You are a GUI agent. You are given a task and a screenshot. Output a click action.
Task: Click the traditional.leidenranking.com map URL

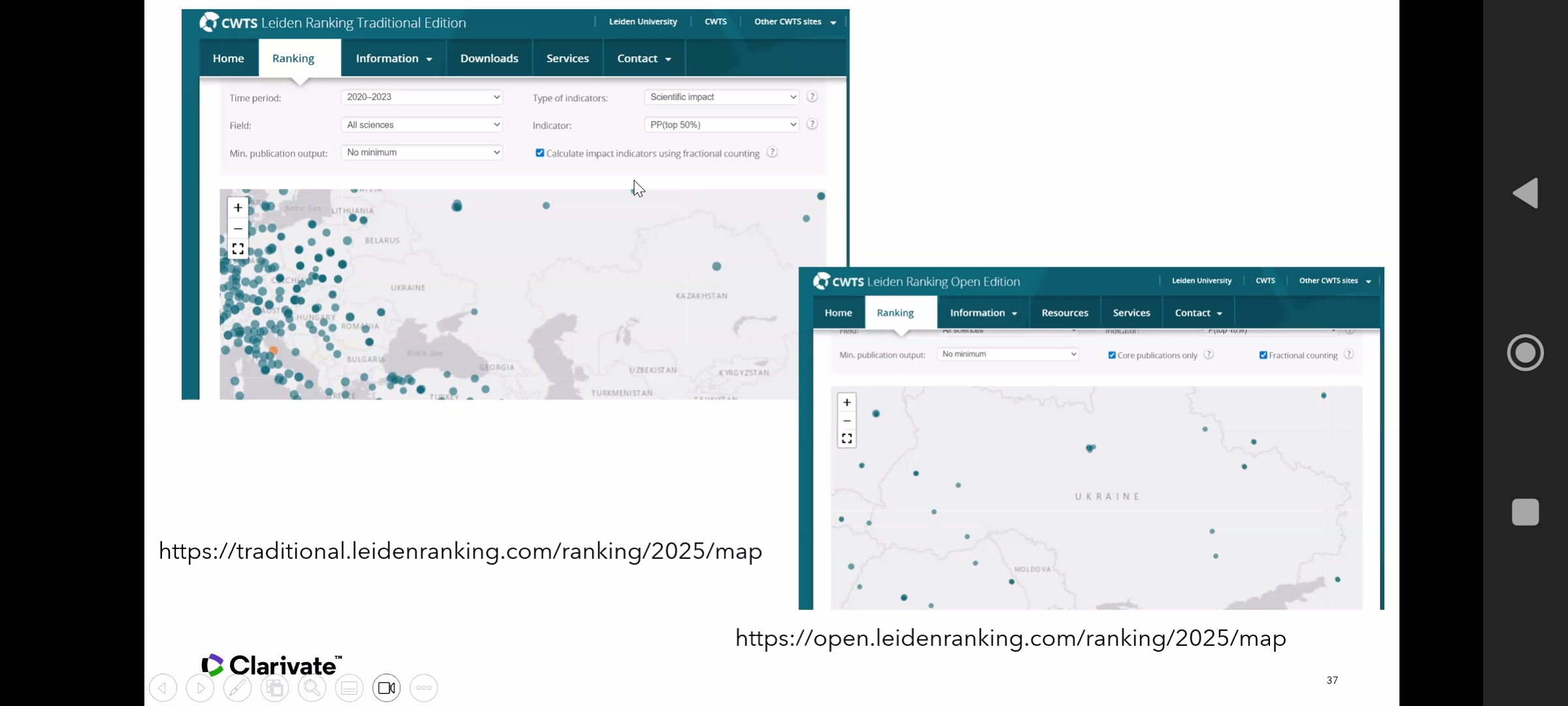click(460, 551)
